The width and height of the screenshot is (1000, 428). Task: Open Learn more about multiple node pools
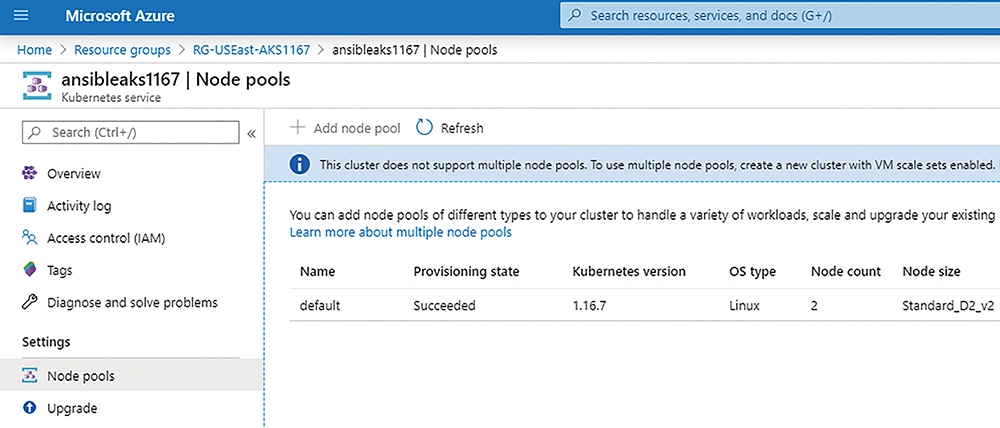tap(401, 232)
